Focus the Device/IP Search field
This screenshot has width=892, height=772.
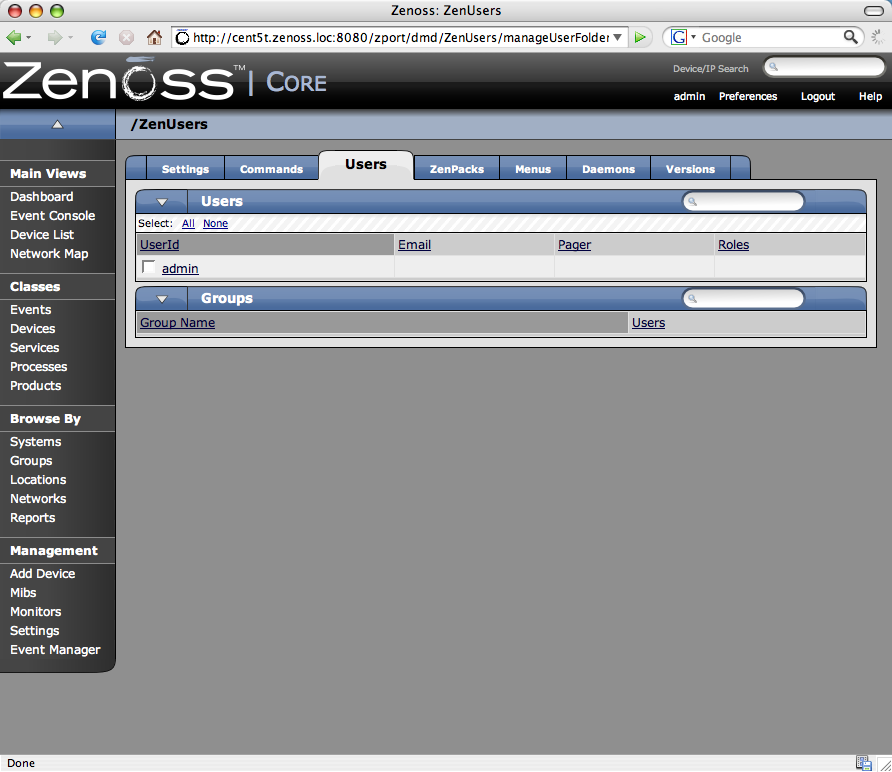[824, 67]
